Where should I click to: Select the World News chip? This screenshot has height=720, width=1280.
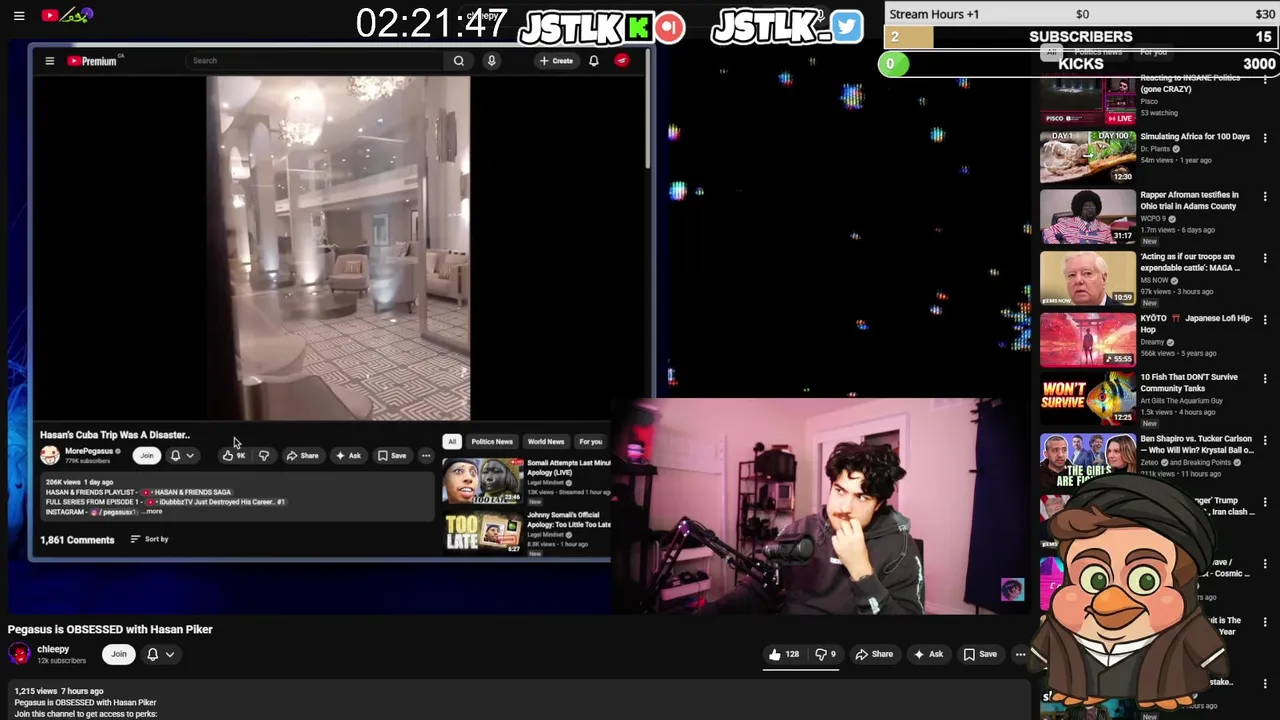546,441
